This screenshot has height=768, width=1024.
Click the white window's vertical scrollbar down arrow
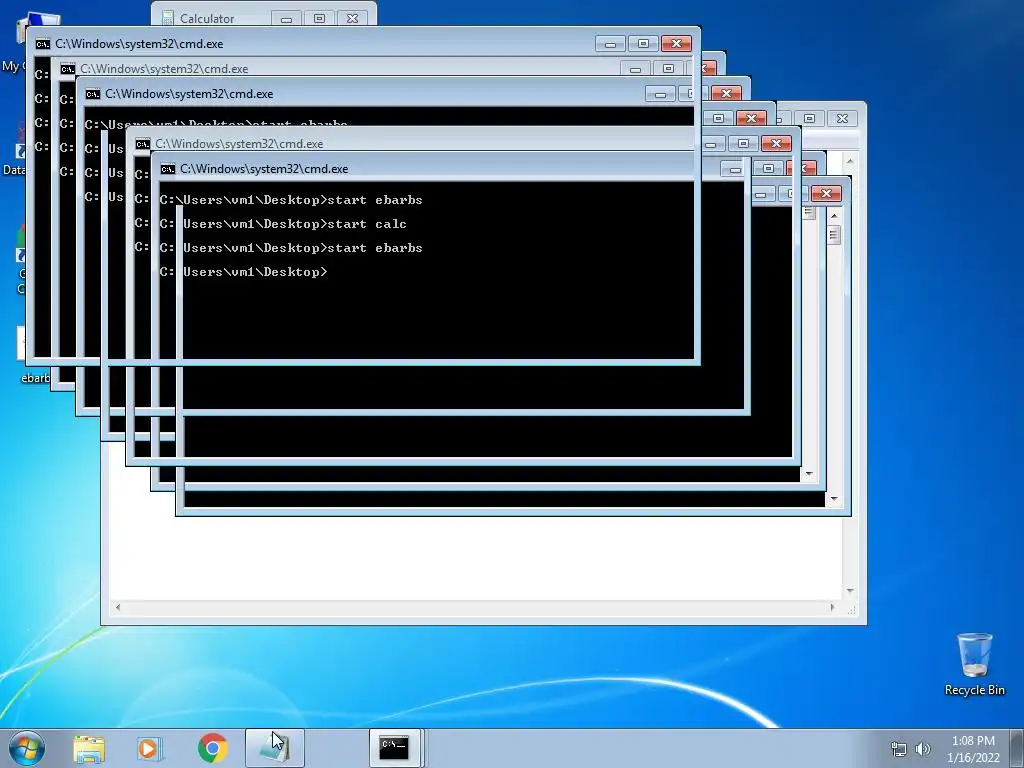850,591
